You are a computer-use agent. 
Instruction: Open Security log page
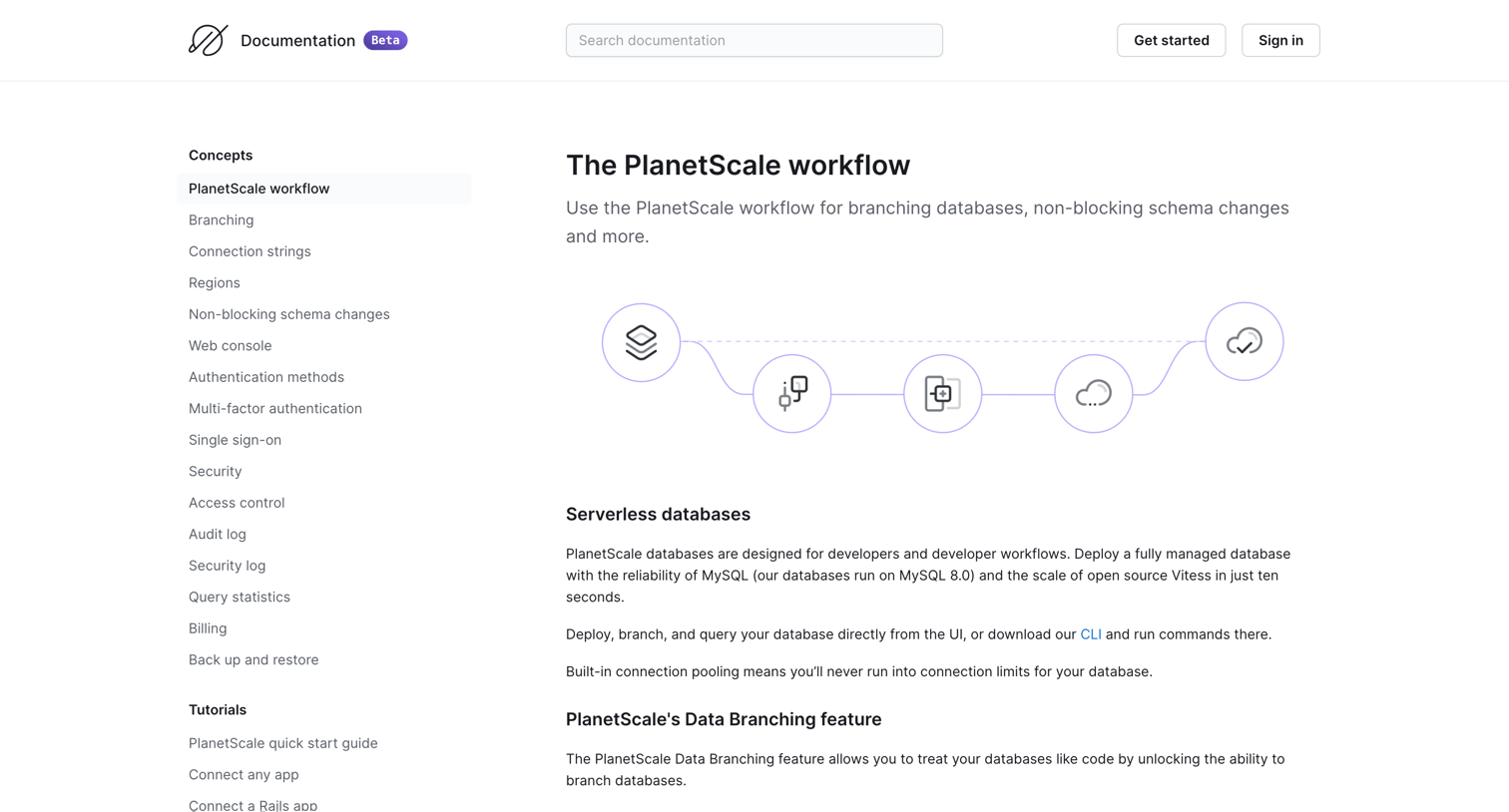pos(228,566)
